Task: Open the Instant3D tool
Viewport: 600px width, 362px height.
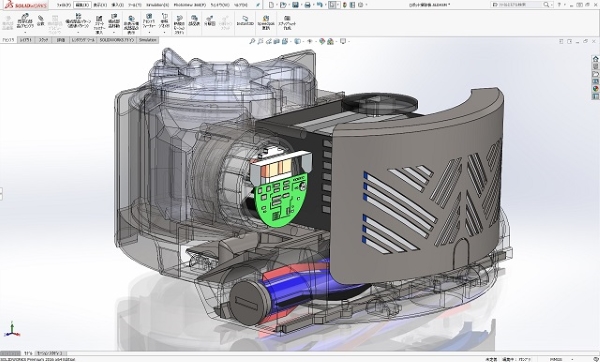Action: pyautogui.click(x=245, y=21)
